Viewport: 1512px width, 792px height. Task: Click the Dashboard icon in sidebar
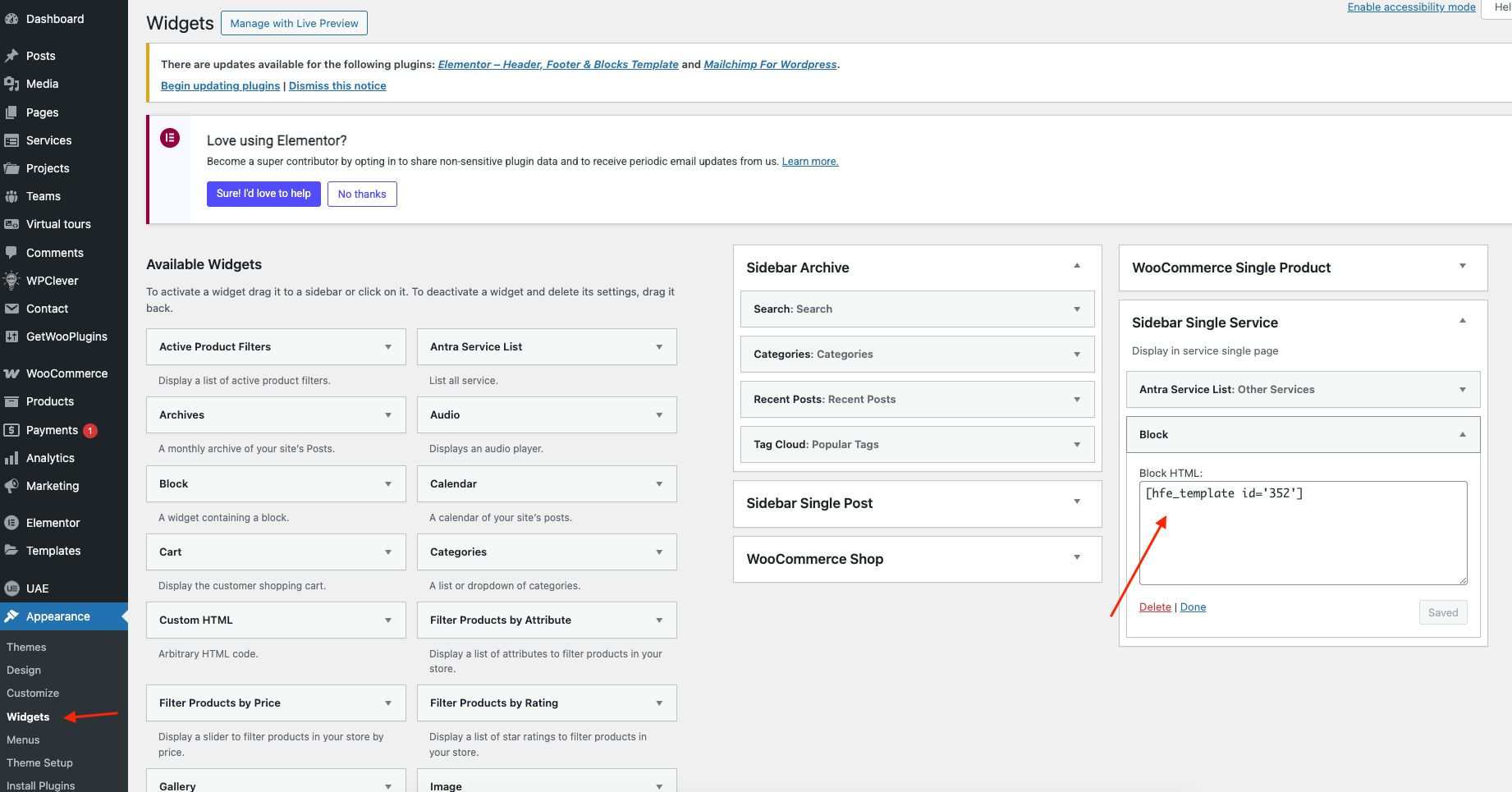pyautogui.click(x=11, y=19)
